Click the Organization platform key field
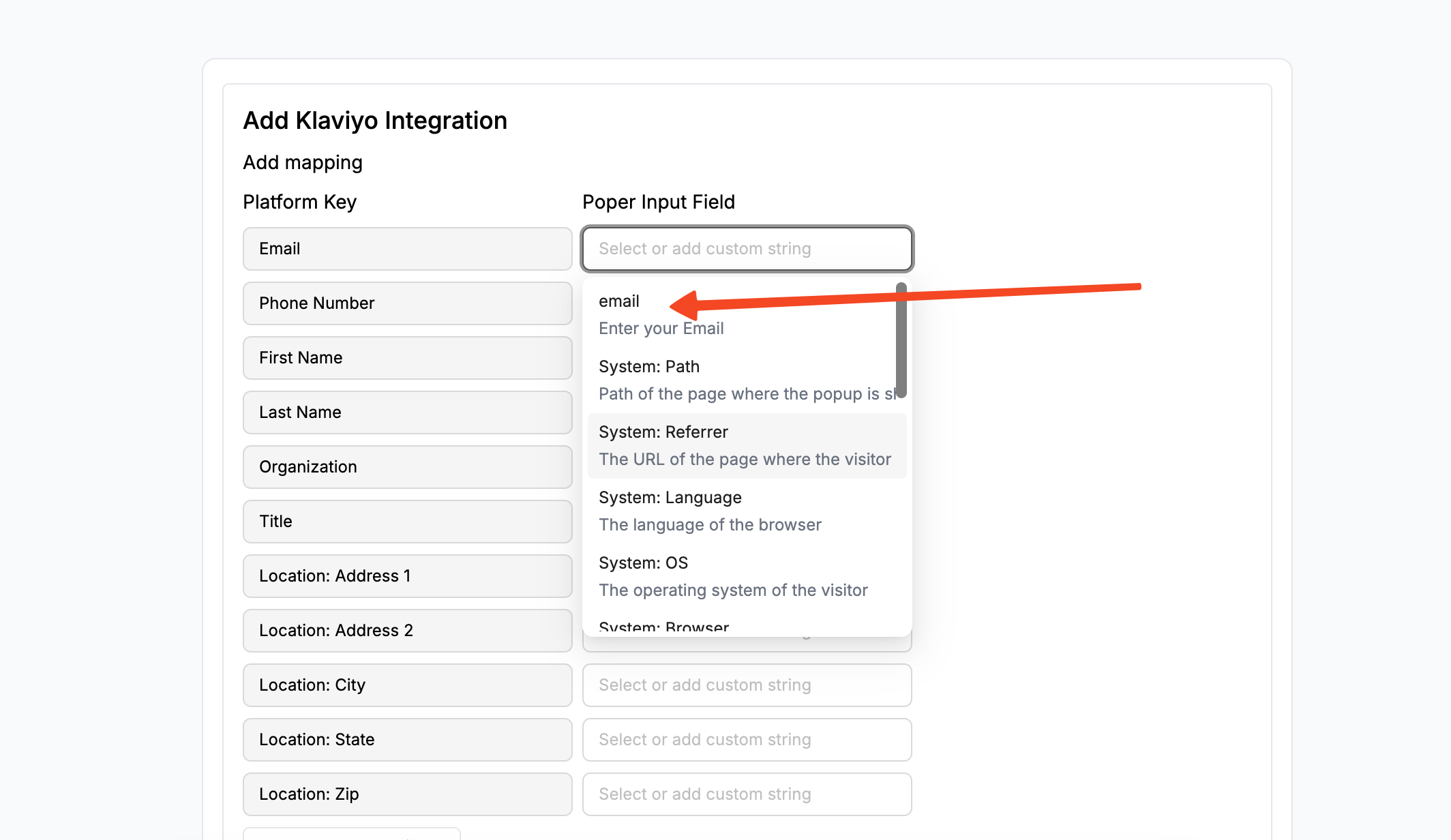 tap(408, 467)
